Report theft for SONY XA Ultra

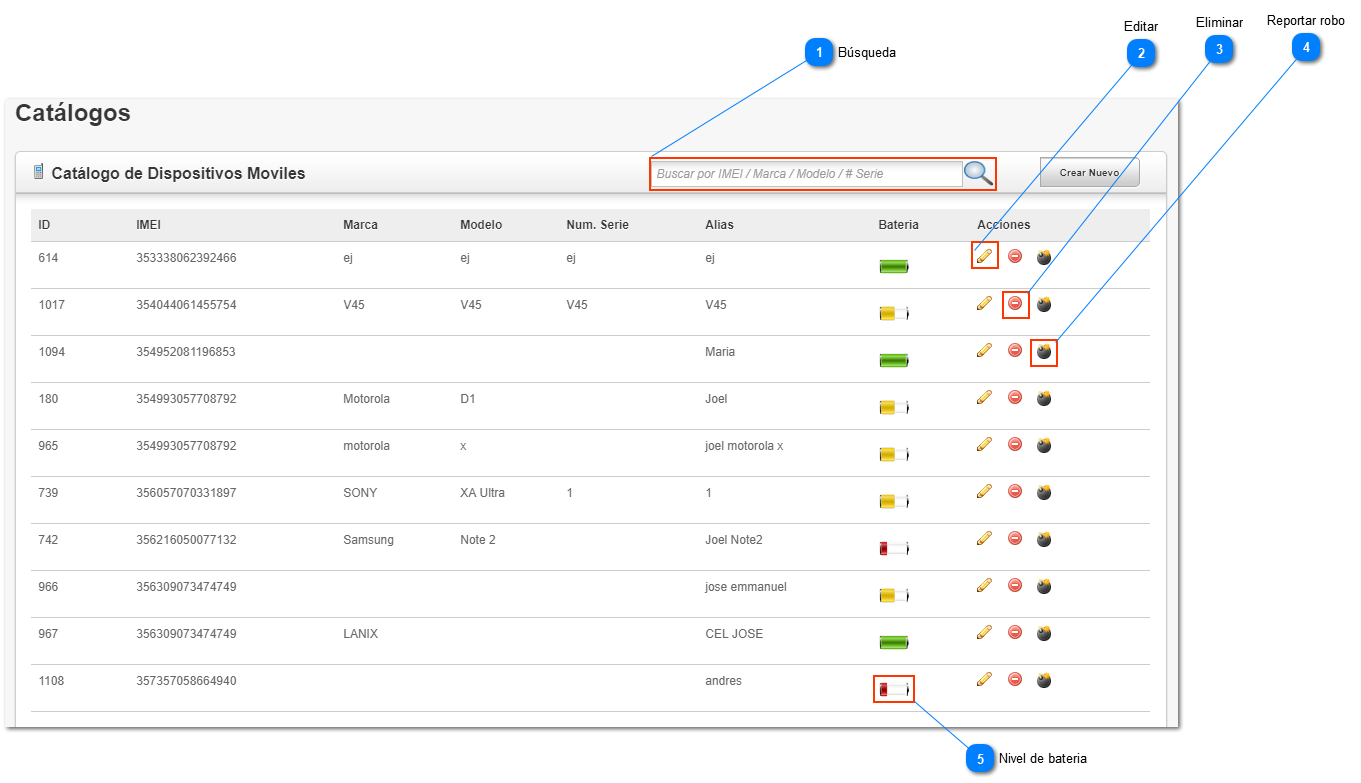tap(1044, 492)
